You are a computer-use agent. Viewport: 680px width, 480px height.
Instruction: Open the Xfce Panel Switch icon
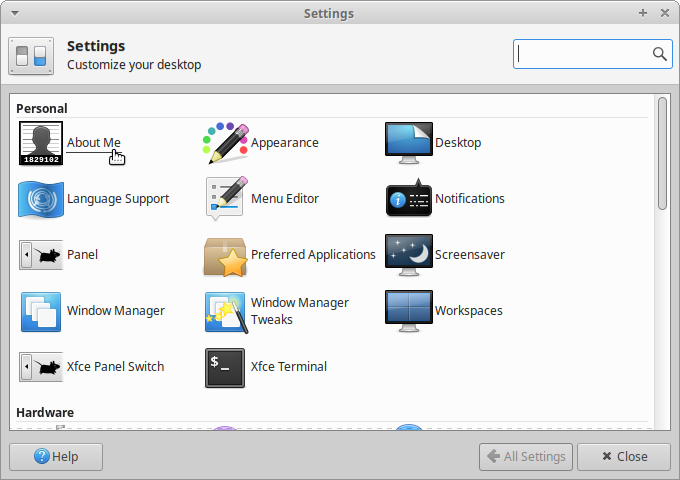pos(41,367)
